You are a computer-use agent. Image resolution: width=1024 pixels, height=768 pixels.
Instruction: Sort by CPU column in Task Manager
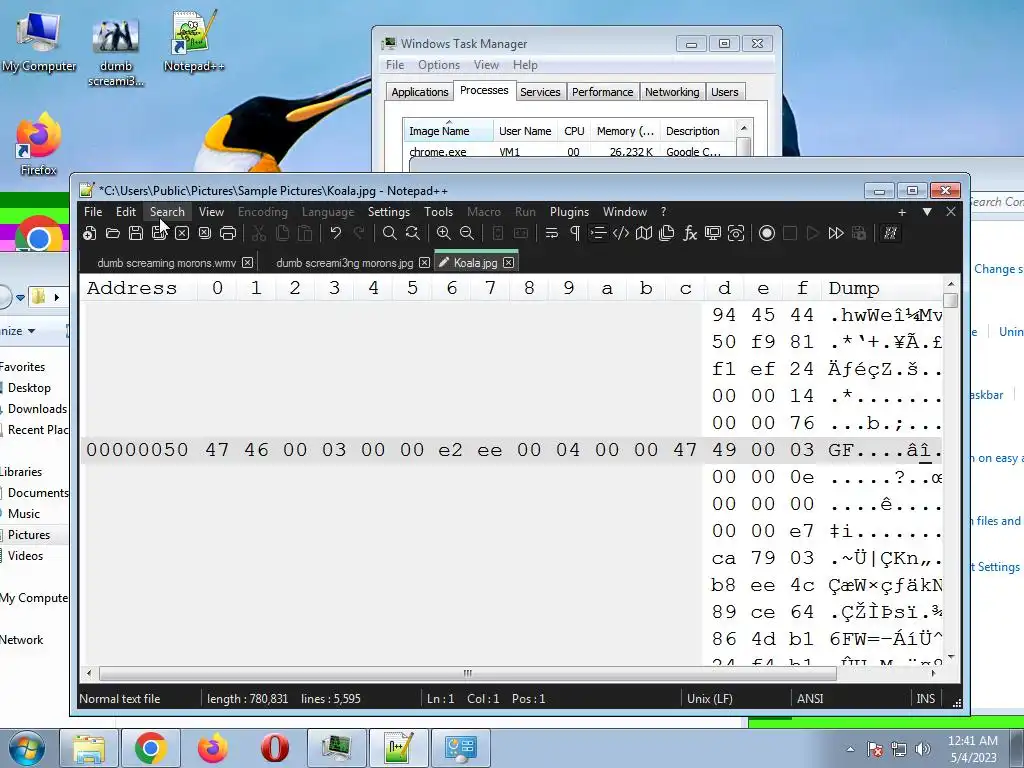(574, 131)
